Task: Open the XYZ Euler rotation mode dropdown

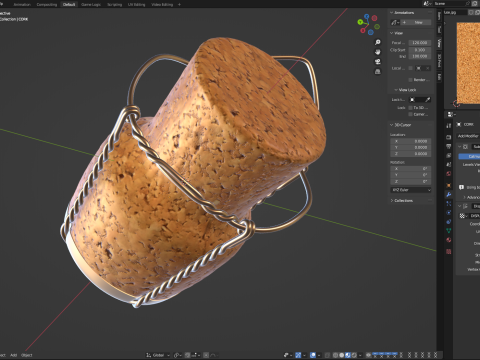Action: (x=411, y=190)
